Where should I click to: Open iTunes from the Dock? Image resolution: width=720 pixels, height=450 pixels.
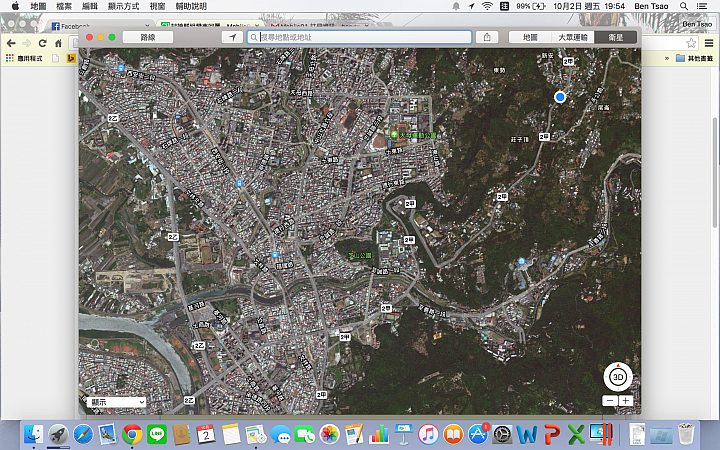point(428,434)
